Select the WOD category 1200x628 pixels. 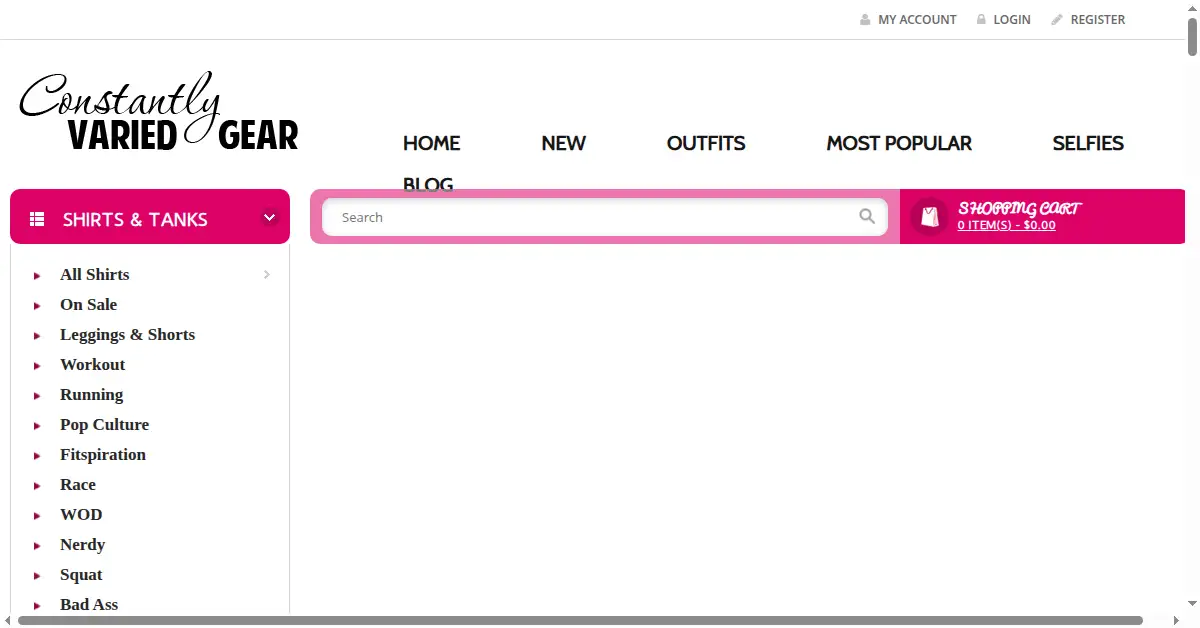81,515
